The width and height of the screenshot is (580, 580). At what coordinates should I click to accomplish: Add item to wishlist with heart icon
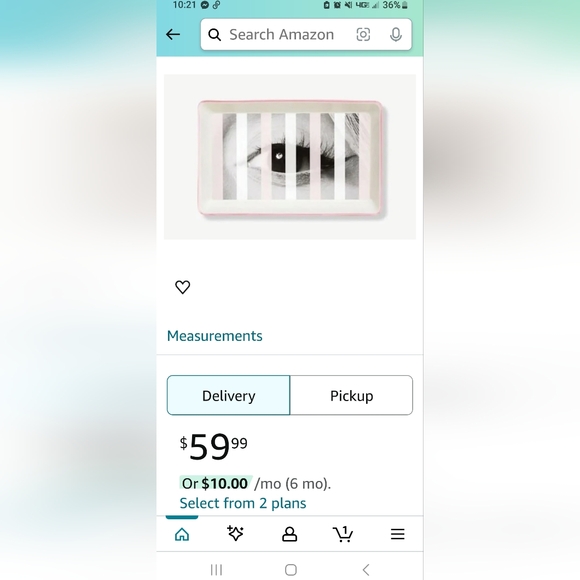pos(182,287)
